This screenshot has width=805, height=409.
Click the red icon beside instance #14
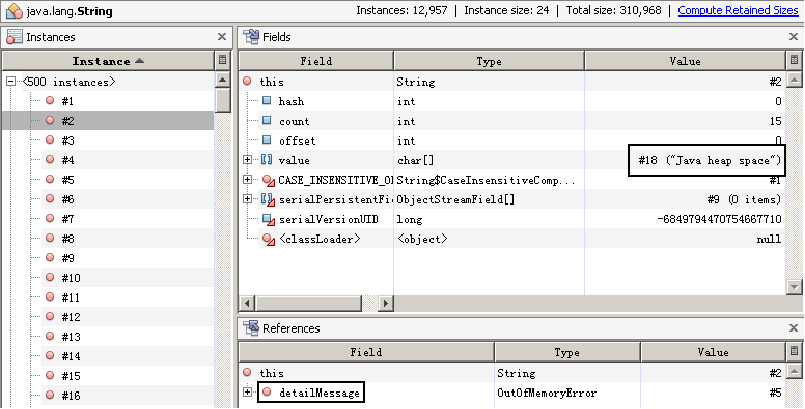(x=49, y=356)
